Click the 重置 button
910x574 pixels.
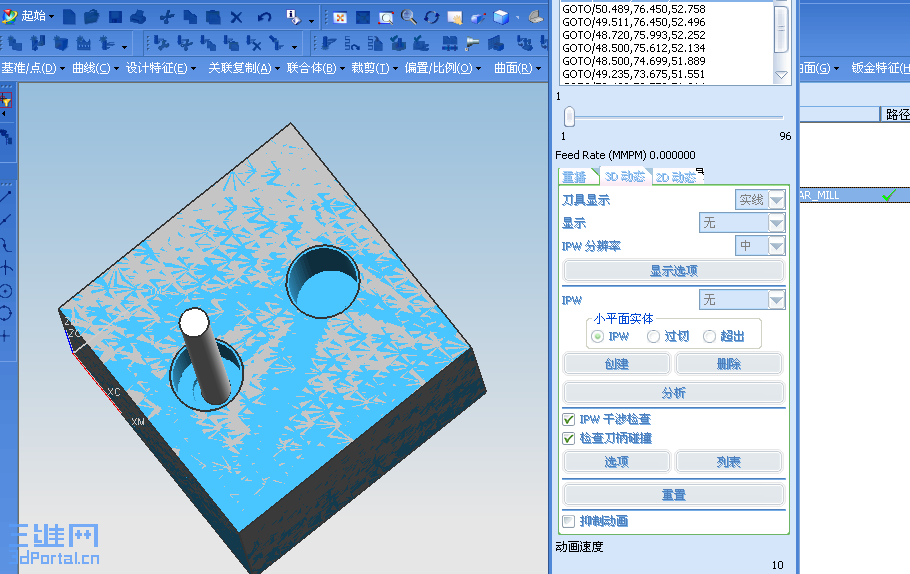pos(673,494)
